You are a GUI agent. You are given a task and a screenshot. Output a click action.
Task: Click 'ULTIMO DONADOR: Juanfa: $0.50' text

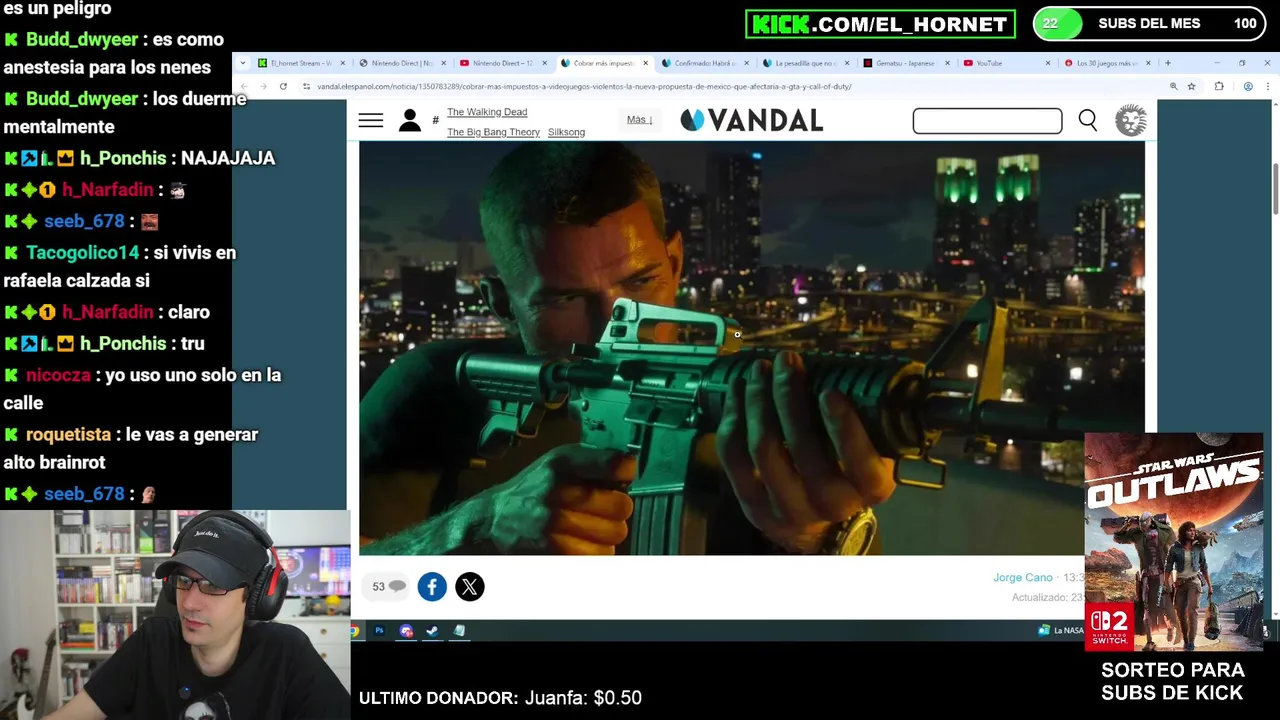[500, 698]
